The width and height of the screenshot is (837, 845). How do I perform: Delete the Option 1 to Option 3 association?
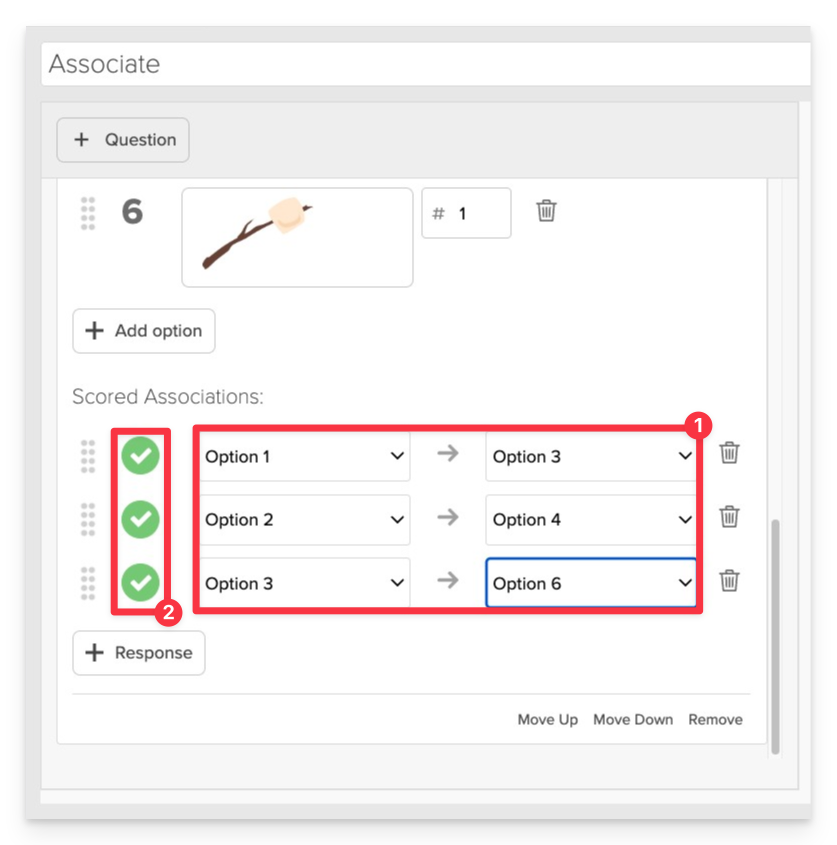pyautogui.click(x=729, y=453)
